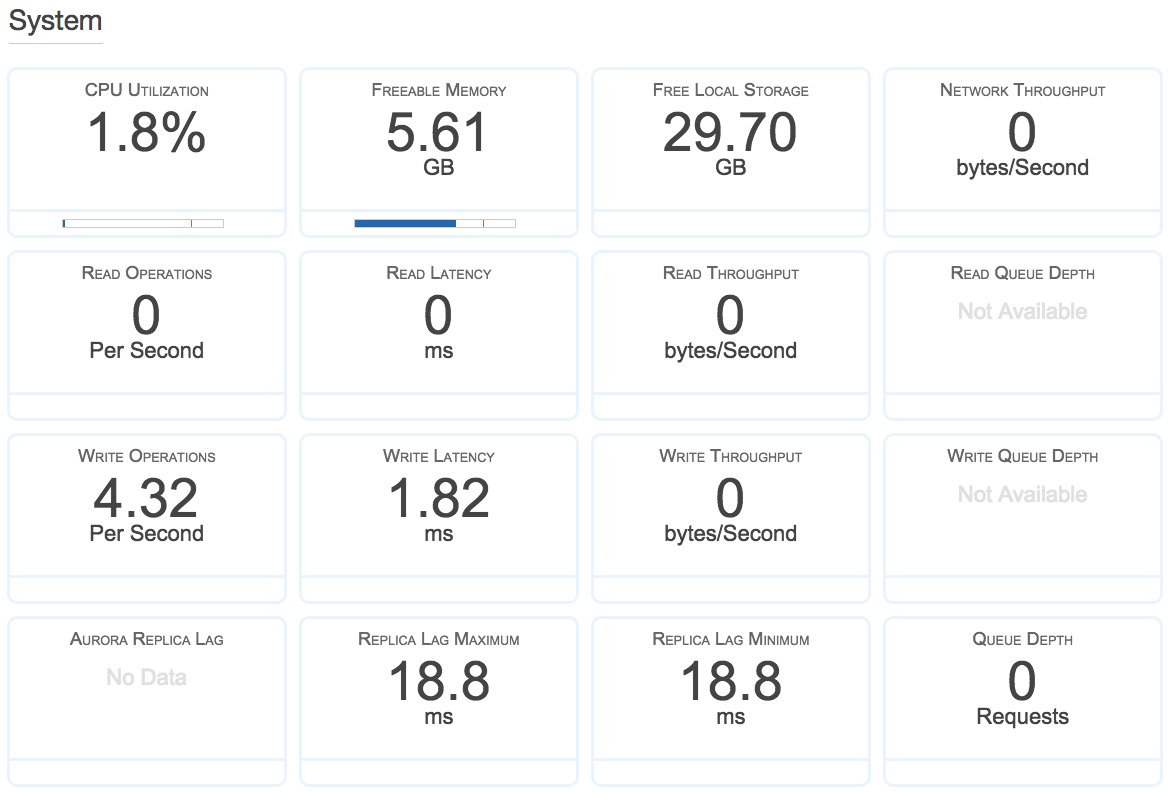The image size is (1172, 797).
Task: Click the 29.70 GB storage value
Action: tap(730, 132)
